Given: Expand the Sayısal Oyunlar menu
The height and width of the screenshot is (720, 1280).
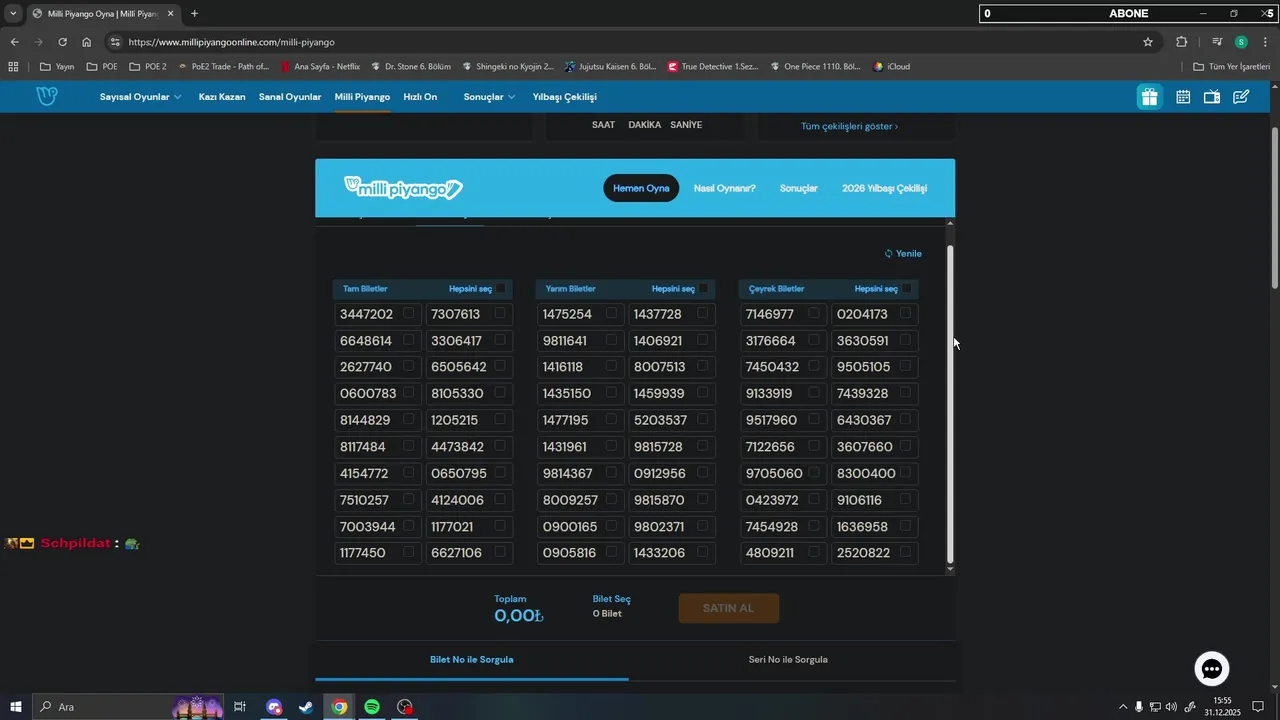Looking at the screenshot, I should (140, 97).
